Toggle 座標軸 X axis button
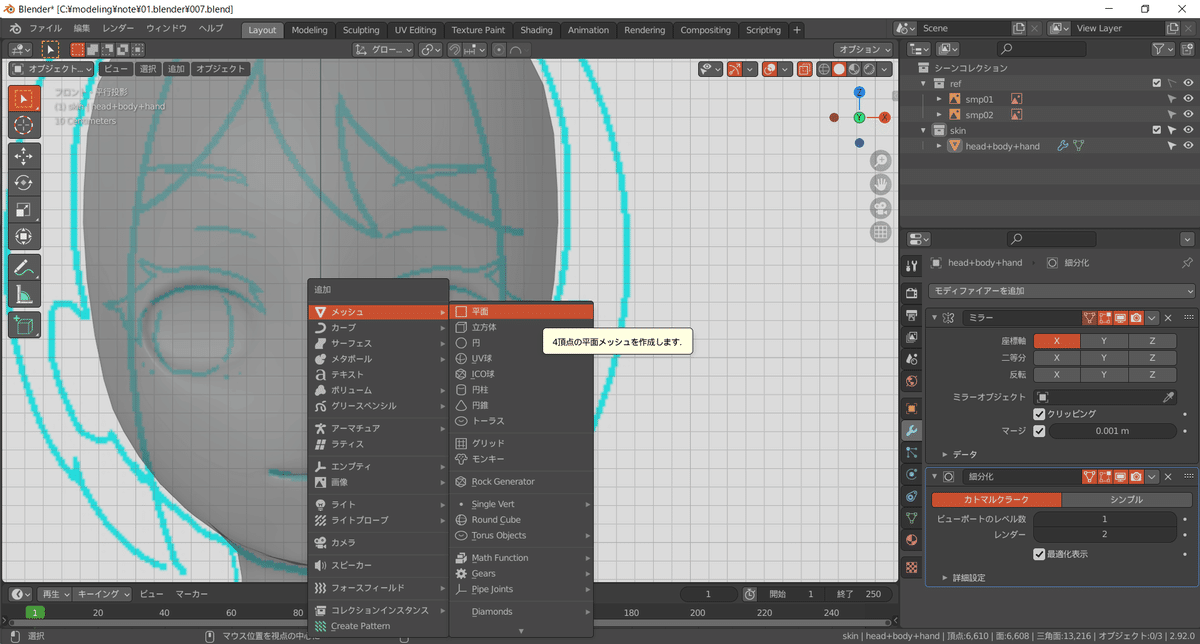Screen dimensions: 1200x644 coord(1056,341)
